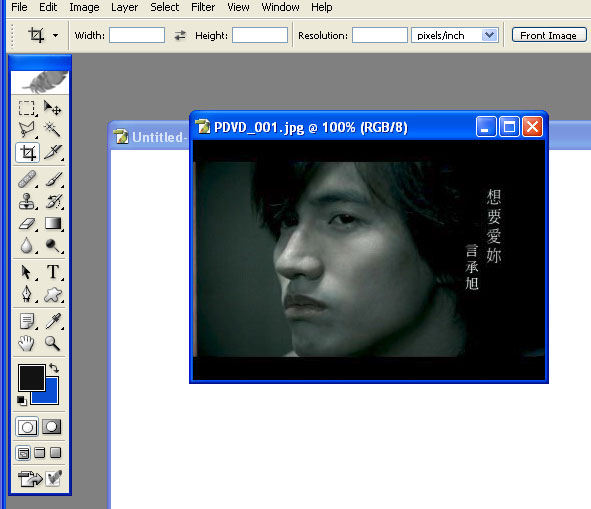
Task: Open the Layer menu
Action: 124,7
